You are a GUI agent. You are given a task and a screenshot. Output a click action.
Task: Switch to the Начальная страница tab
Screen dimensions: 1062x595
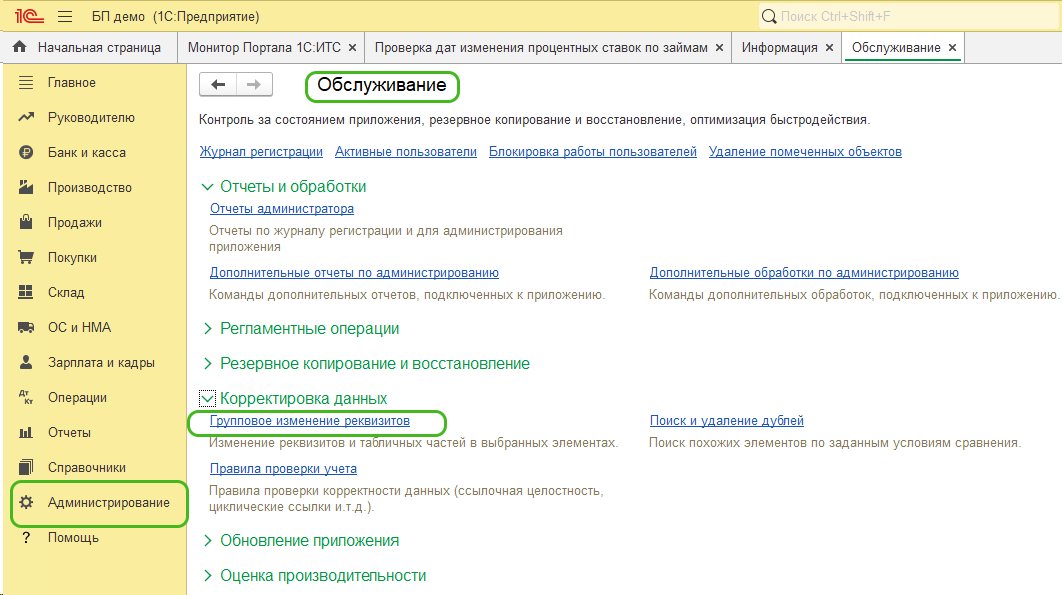pyautogui.click(x=98, y=48)
